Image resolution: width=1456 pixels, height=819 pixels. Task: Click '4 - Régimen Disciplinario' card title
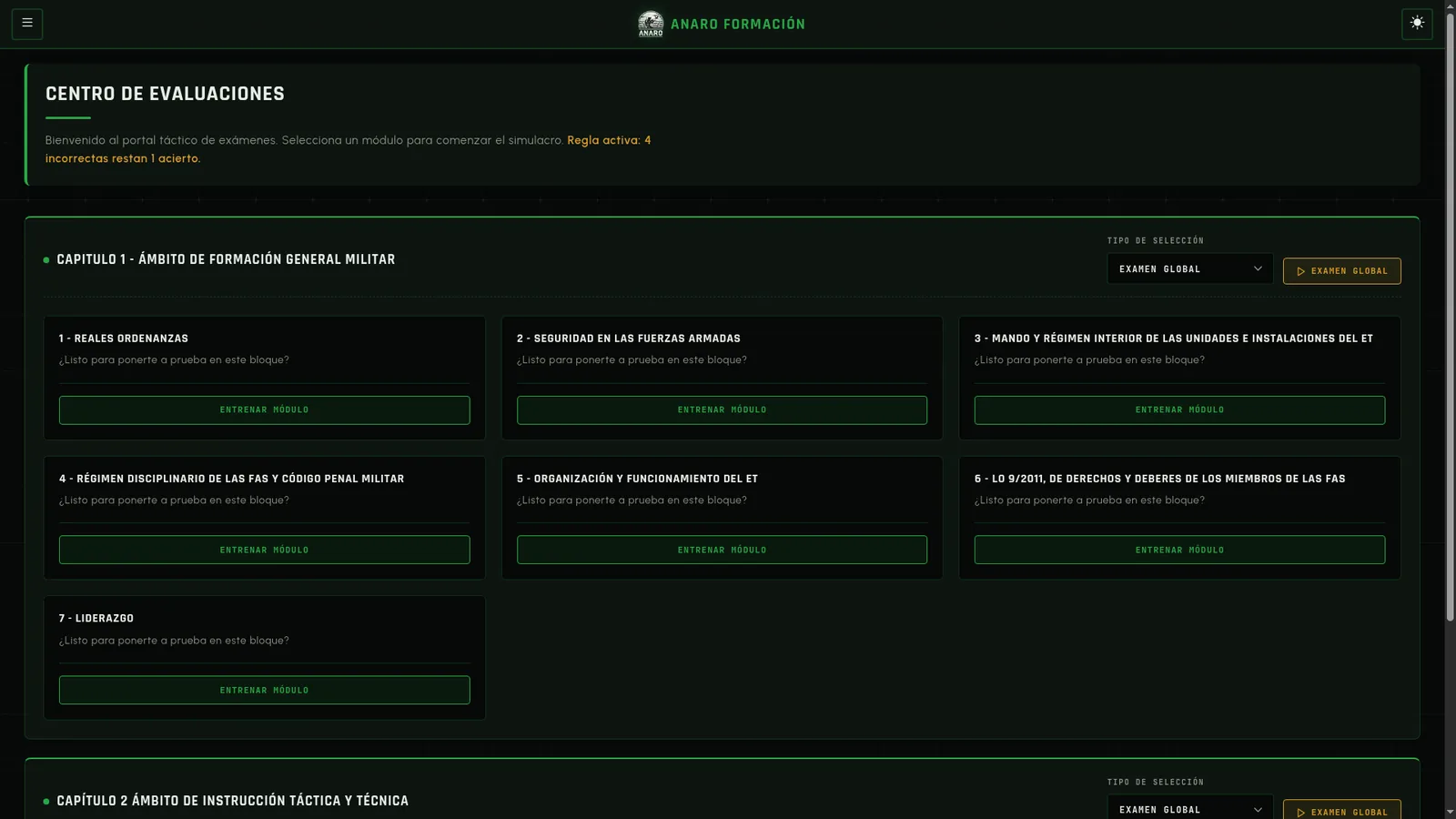coord(231,479)
